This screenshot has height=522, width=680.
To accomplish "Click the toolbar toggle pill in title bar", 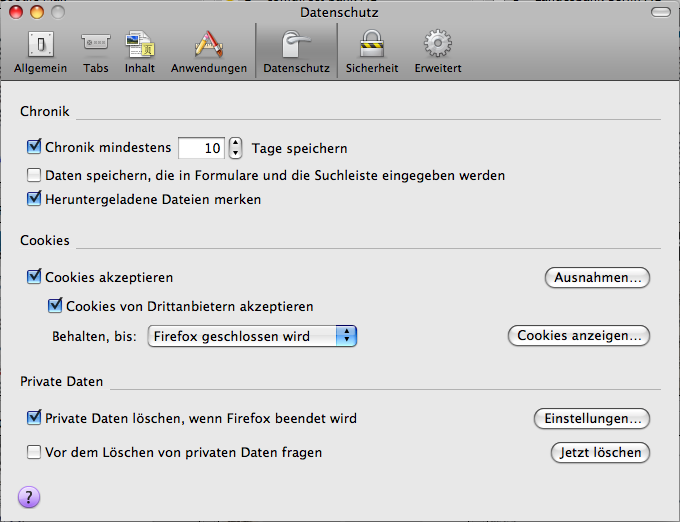I will tap(660, 12).
